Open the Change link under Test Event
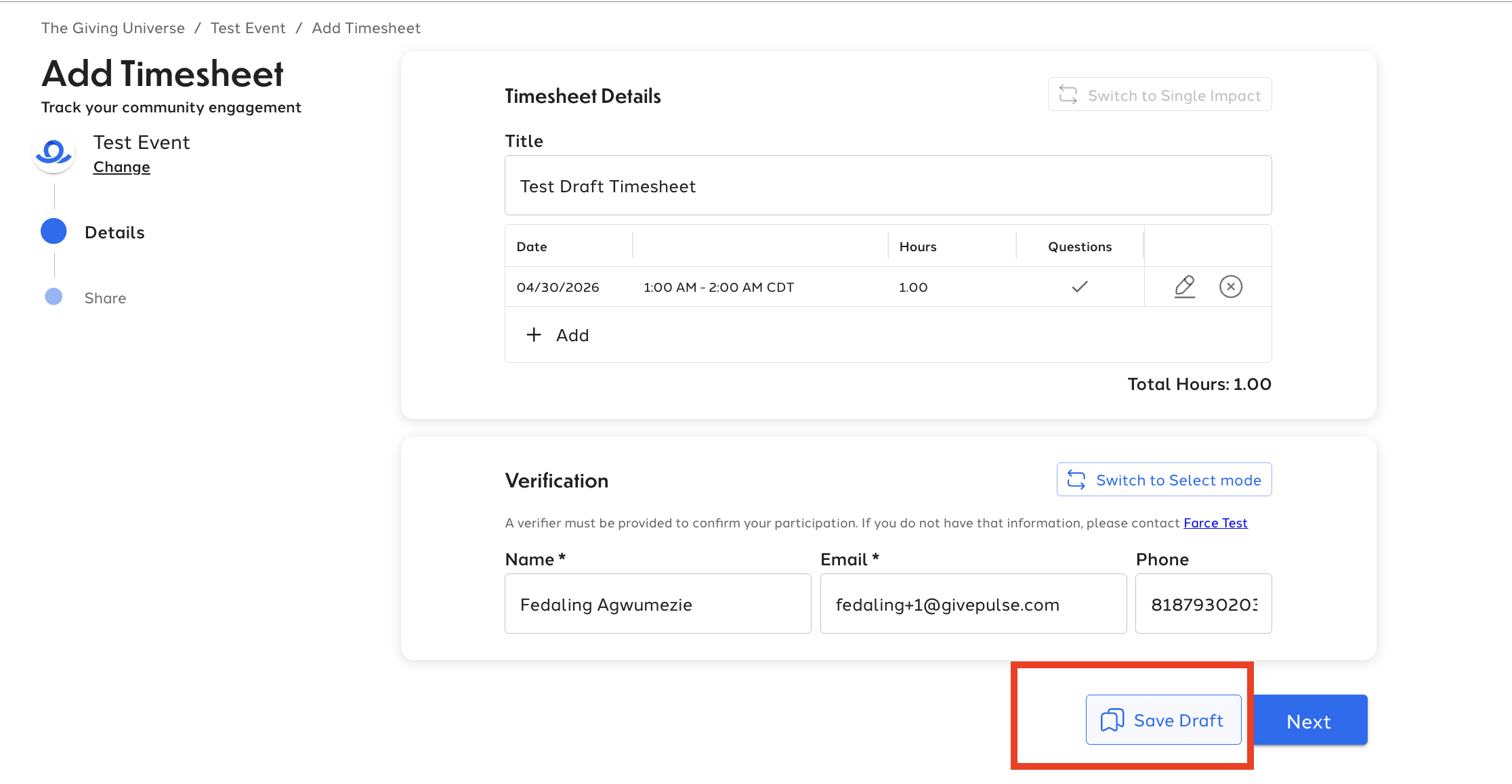1512x784 pixels. tap(122, 167)
